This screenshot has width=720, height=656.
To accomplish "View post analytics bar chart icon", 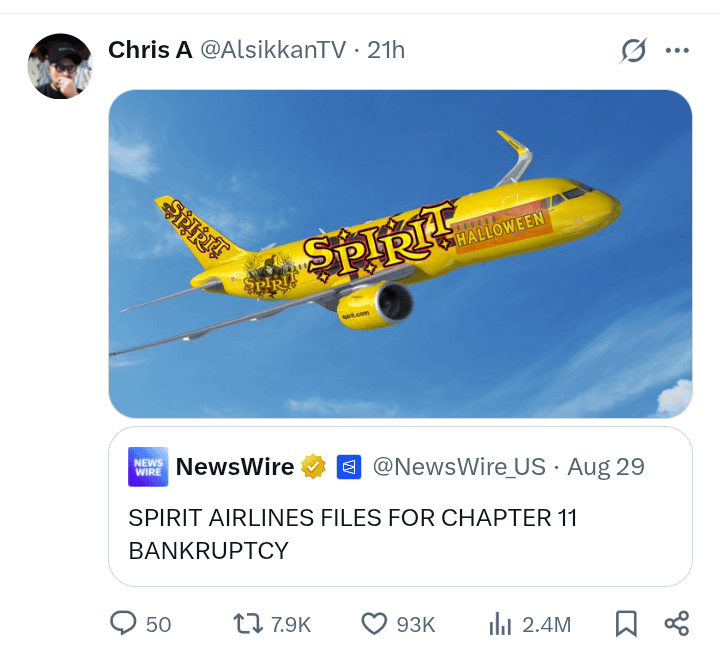I will (501, 624).
